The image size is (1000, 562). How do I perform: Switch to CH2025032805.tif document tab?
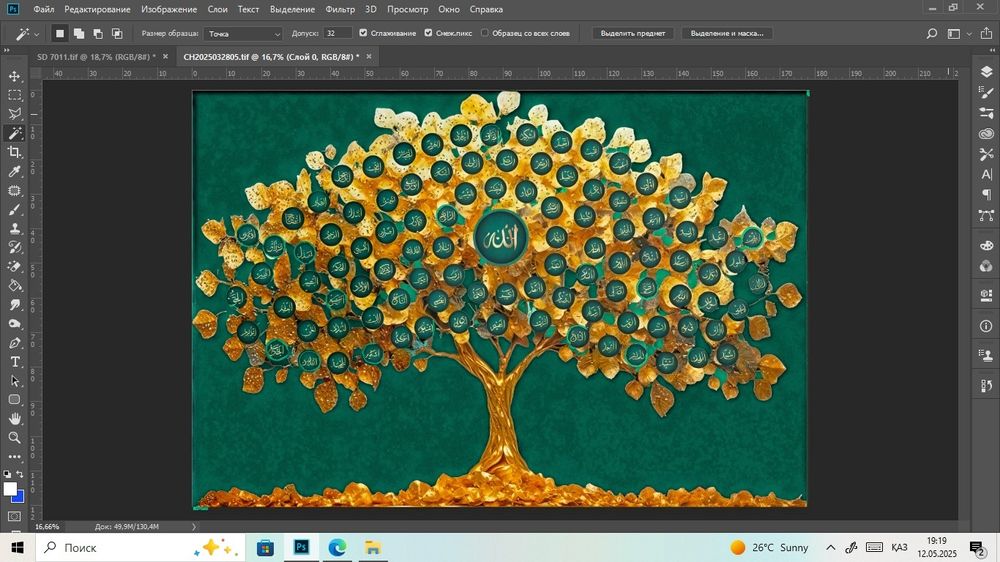point(271,57)
